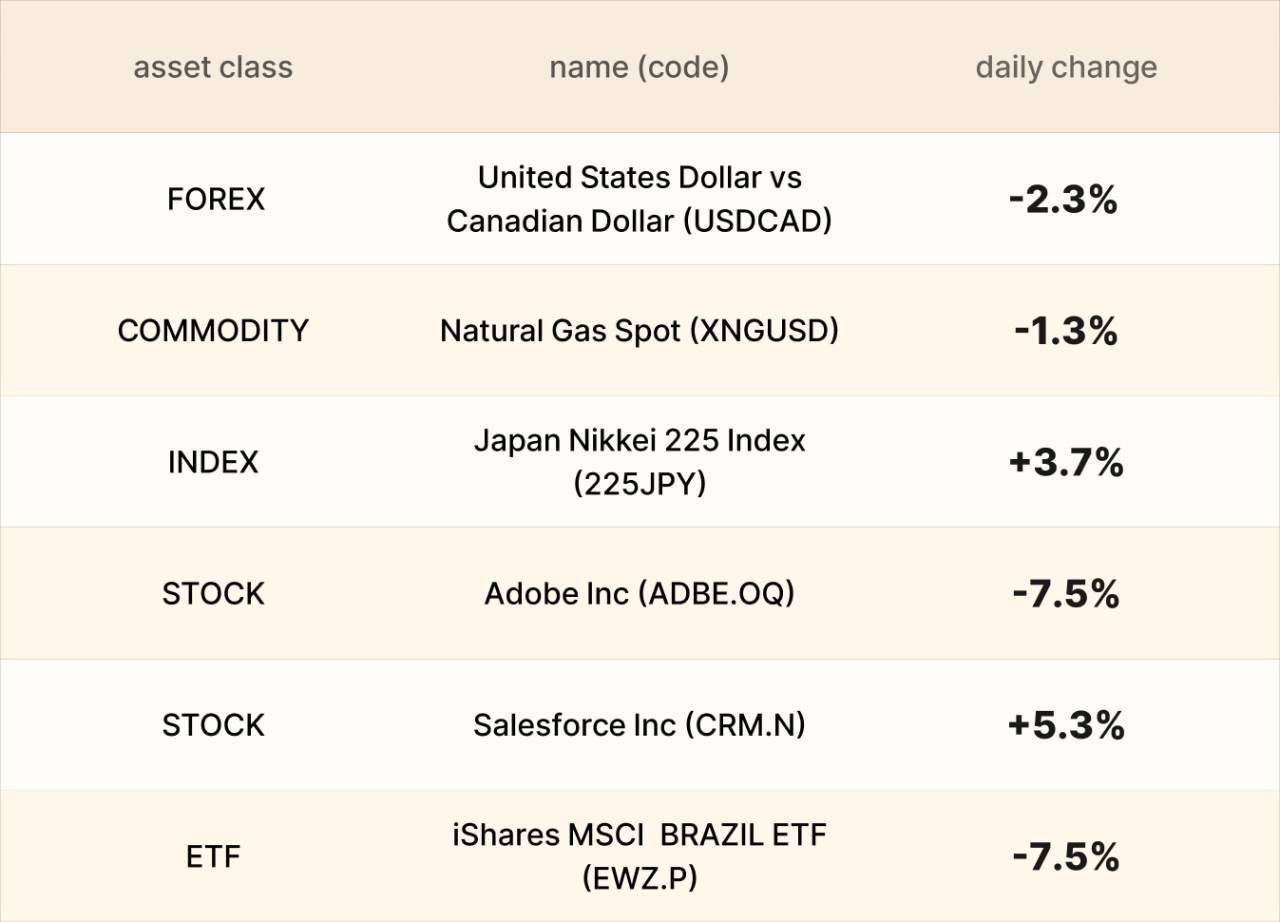Viewport: 1280px width, 922px height.
Task: Open the Salesforce Inc (CRM.N) entry
Action: coord(639,725)
